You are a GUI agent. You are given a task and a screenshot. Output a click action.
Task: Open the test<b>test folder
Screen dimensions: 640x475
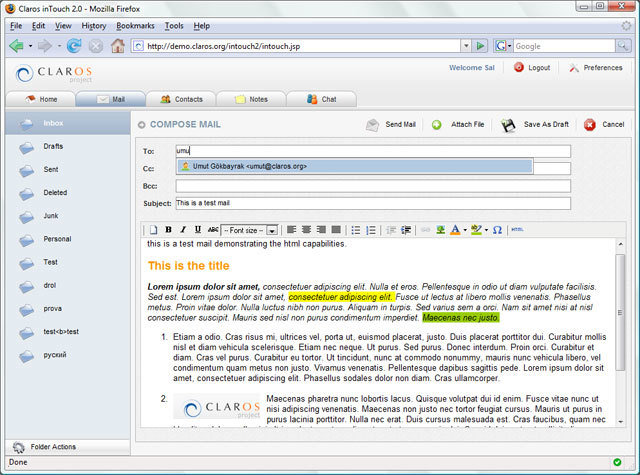click(68, 332)
